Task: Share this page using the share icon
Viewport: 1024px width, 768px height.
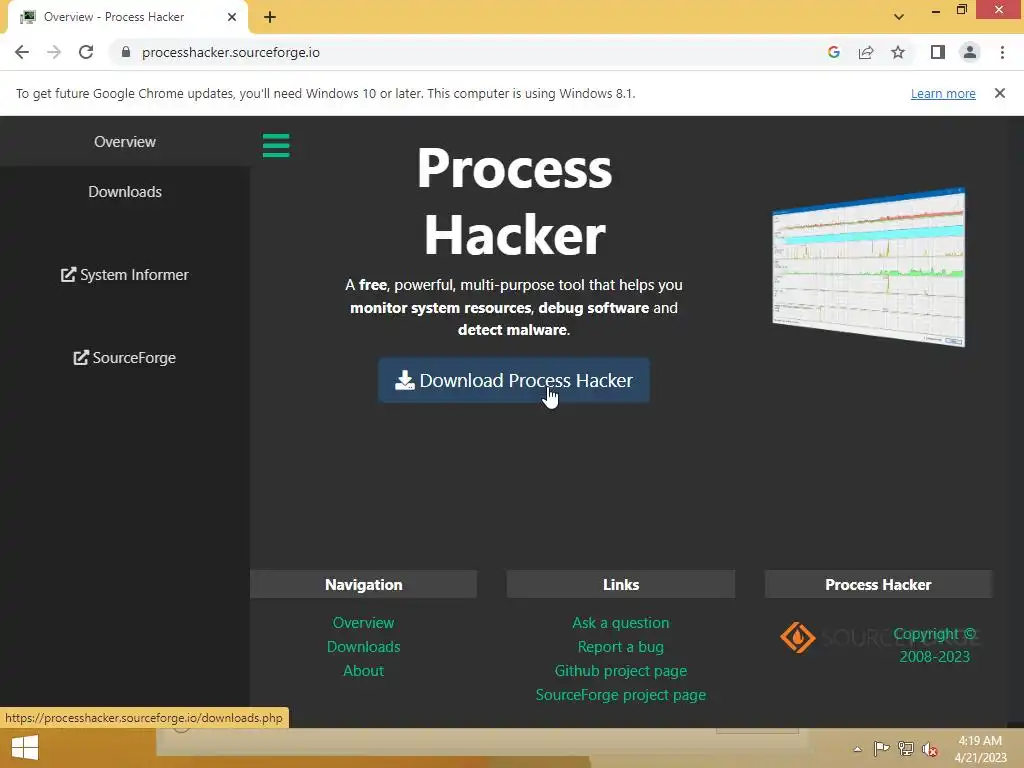Action: pos(866,52)
